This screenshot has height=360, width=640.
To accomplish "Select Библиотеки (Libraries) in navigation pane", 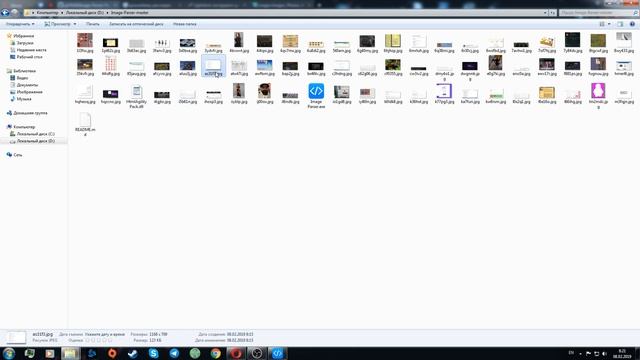I will [x=24, y=71].
